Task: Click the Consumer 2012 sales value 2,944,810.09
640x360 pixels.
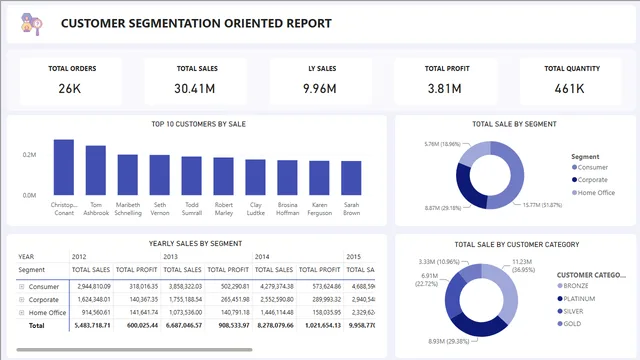Action: [94, 287]
